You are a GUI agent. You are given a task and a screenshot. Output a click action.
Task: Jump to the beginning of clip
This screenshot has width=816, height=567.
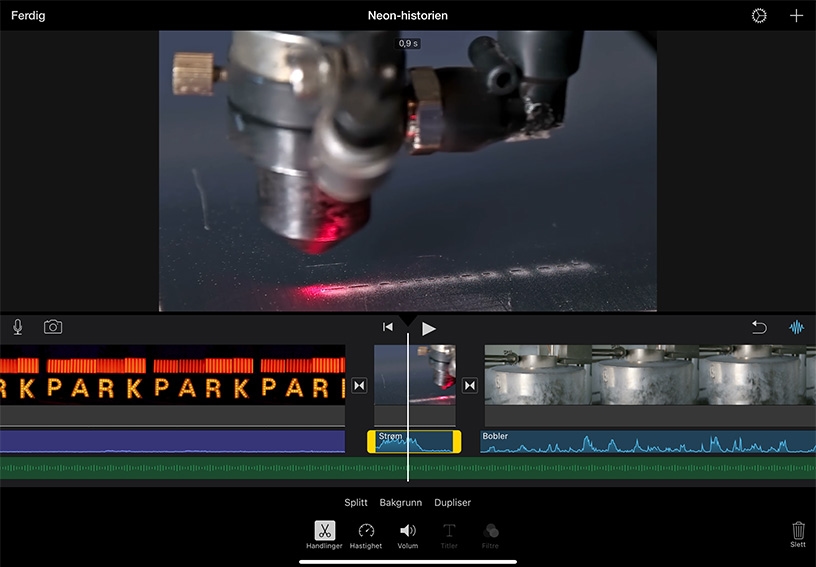pyautogui.click(x=388, y=327)
